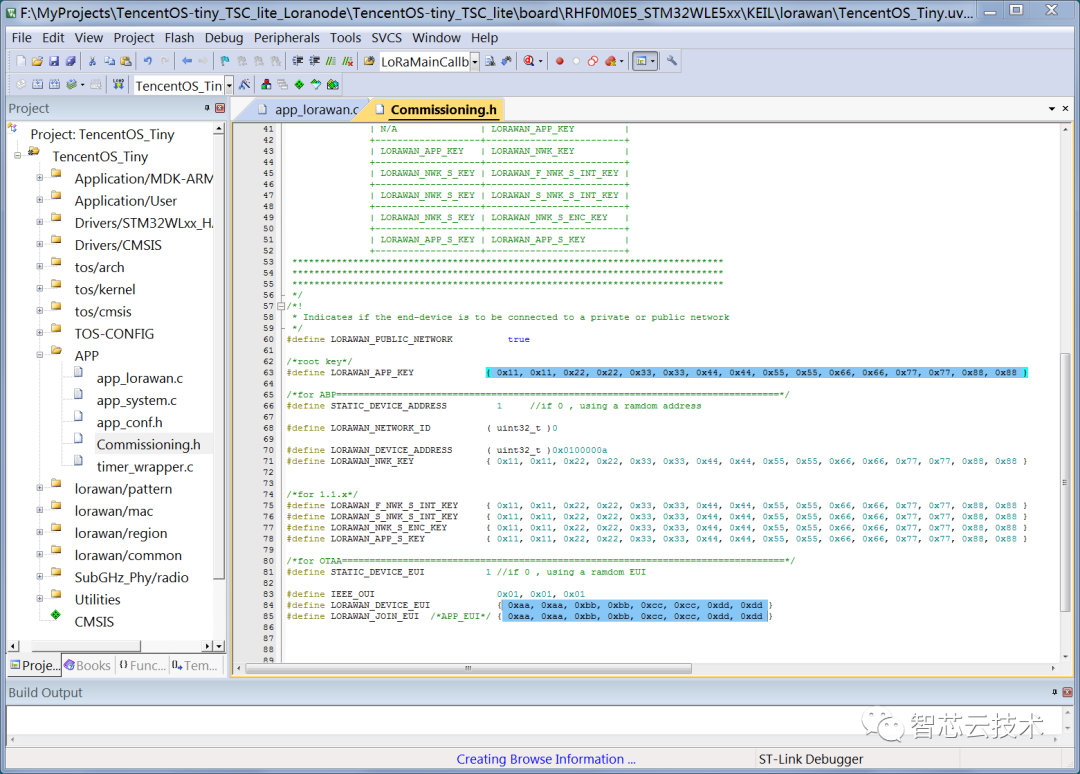Expand the lorawan/mac group

point(40,510)
